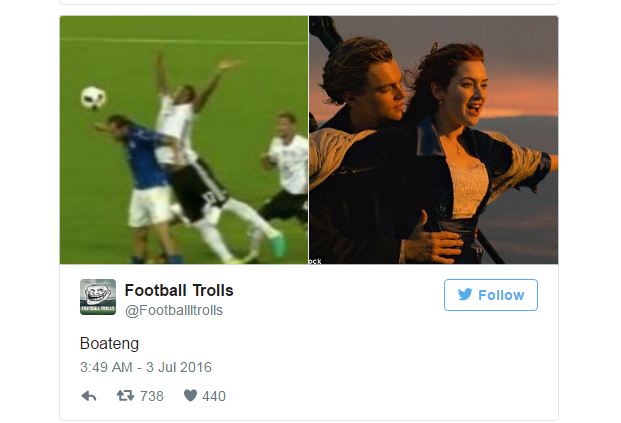This screenshot has height=423, width=621.
Task: Click the Football Trolls avatar image
Action: click(x=98, y=298)
